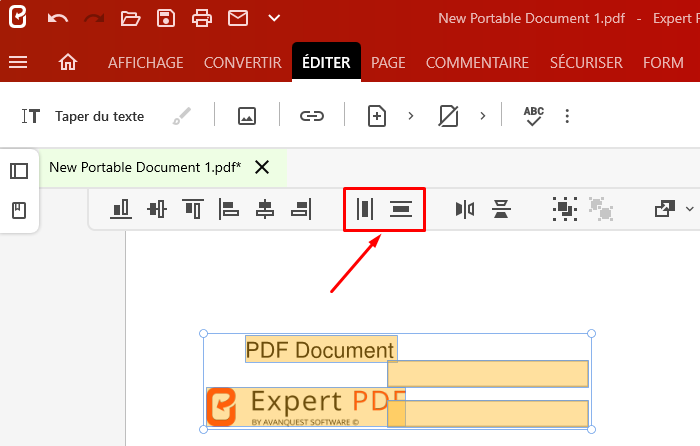Open the hamburger menu

pyautogui.click(x=18, y=62)
